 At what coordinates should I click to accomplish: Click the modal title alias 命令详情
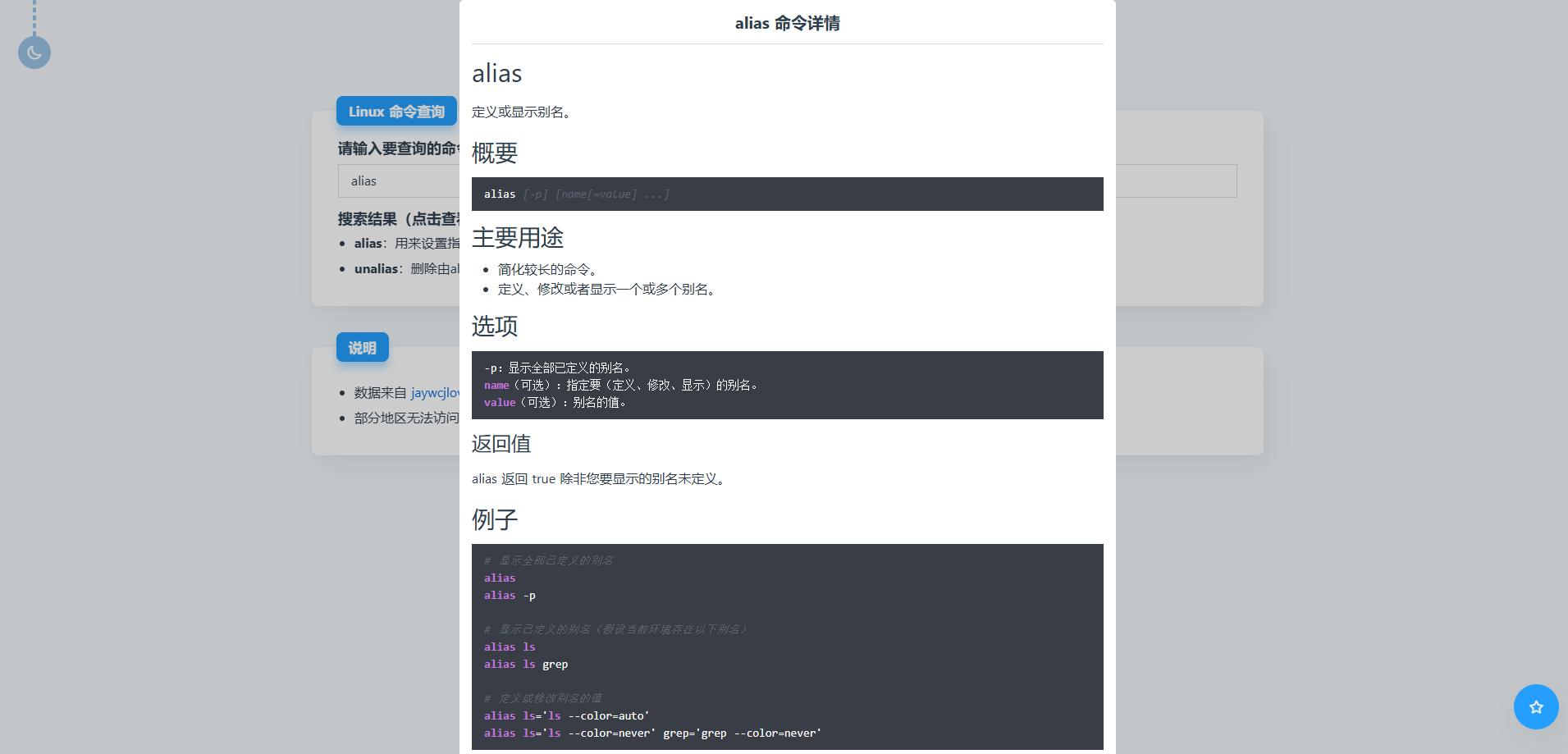click(x=787, y=23)
